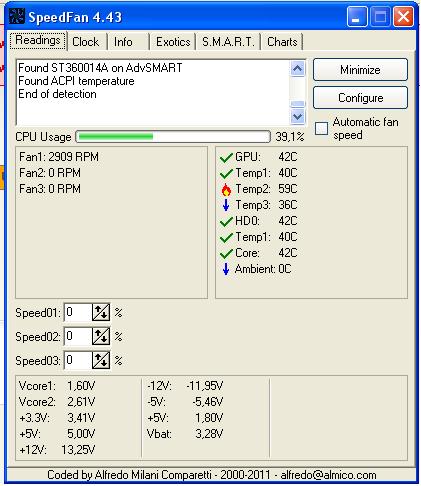Image resolution: width=421 pixels, height=486 pixels.
Task: Enable the Automatic fan speed checkbox
Action: coord(322,128)
